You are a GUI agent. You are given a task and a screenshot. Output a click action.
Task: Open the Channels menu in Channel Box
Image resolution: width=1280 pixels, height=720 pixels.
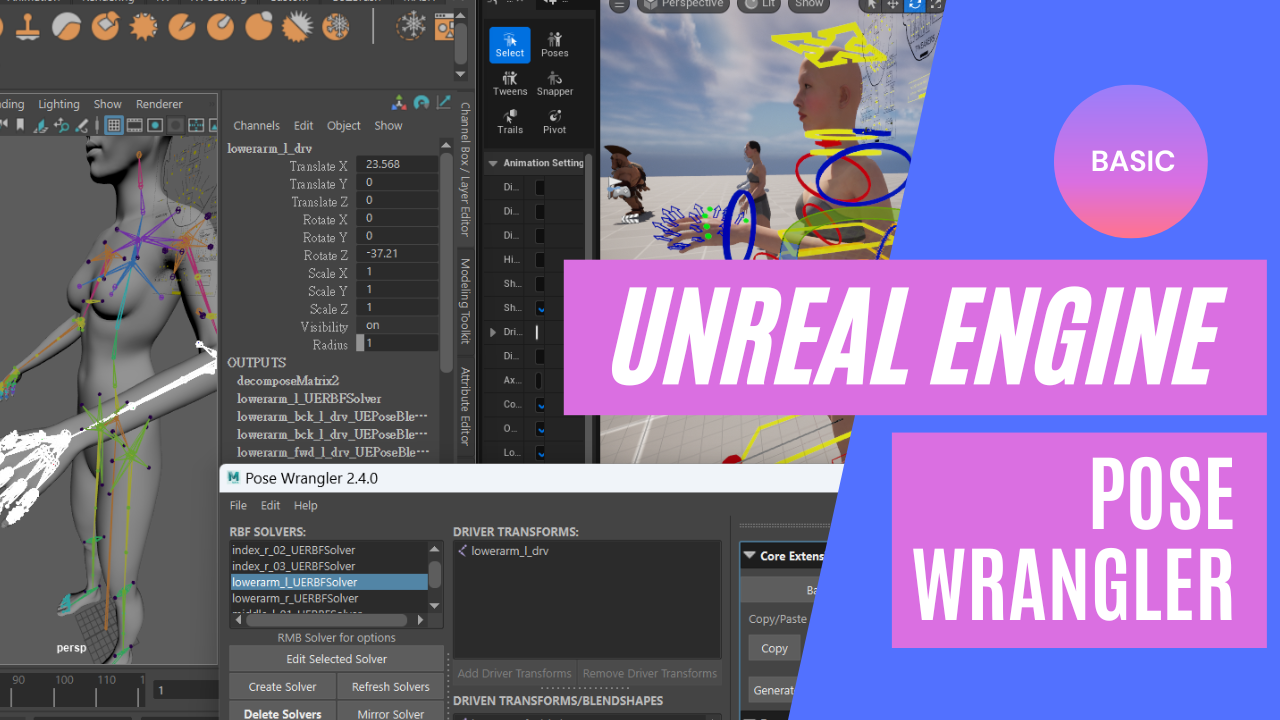pyautogui.click(x=256, y=126)
